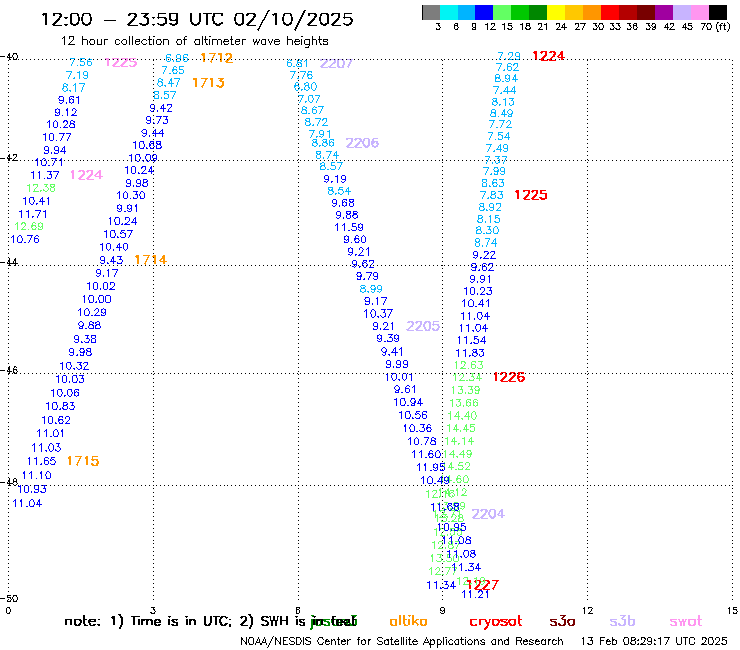Click the "swot" satellite legend label
The image size is (740, 650).
coord(686,622)
